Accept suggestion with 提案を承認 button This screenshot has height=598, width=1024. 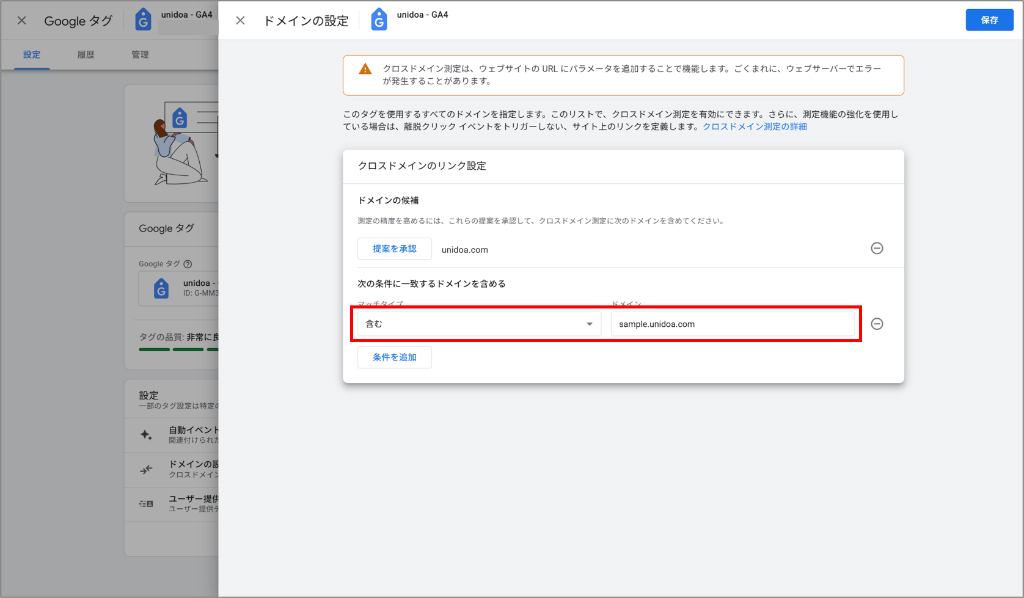coord(394,249)
